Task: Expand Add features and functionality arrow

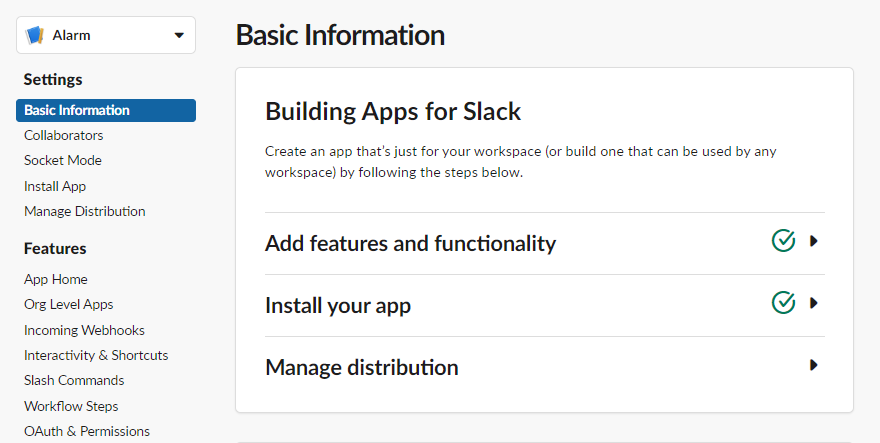Action: 814,241
